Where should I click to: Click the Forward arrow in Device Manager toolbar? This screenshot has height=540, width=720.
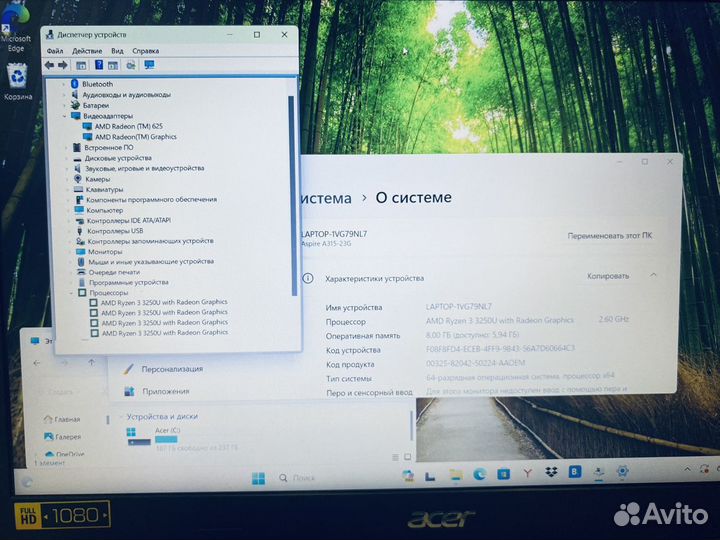click(63, 65)
